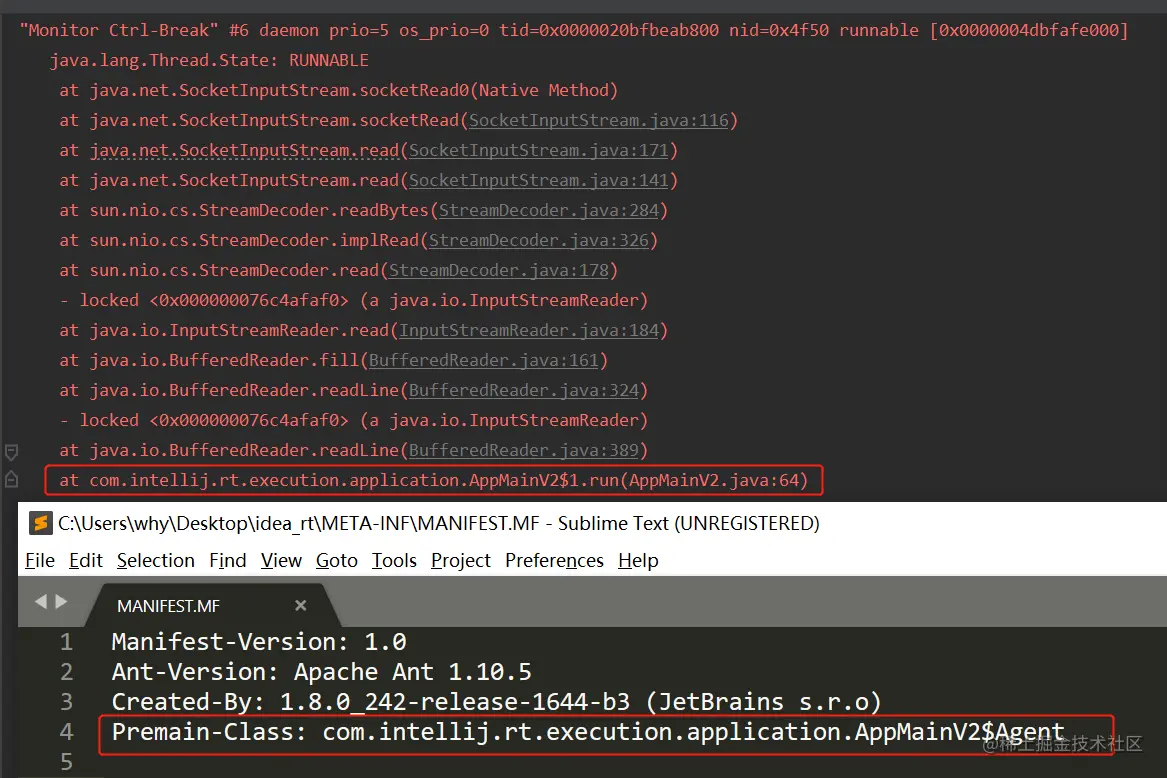Click the 'Ant-Version: Apache Ant 1.10.5' line
The height and width of the screenshot is (778, 1167).
(x=322, y=672)
